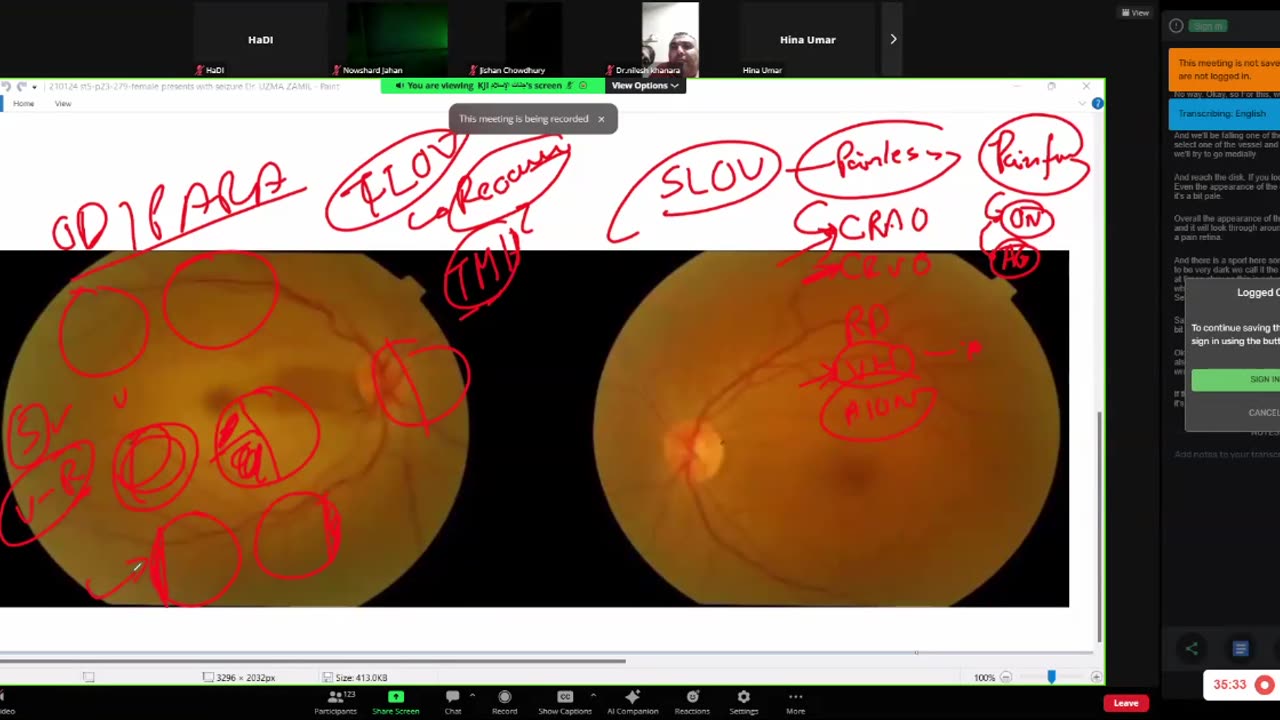Screen dimensions: 1280x720
Task: Click the blue Paint help icon
Action: [x=1097, y=104]
